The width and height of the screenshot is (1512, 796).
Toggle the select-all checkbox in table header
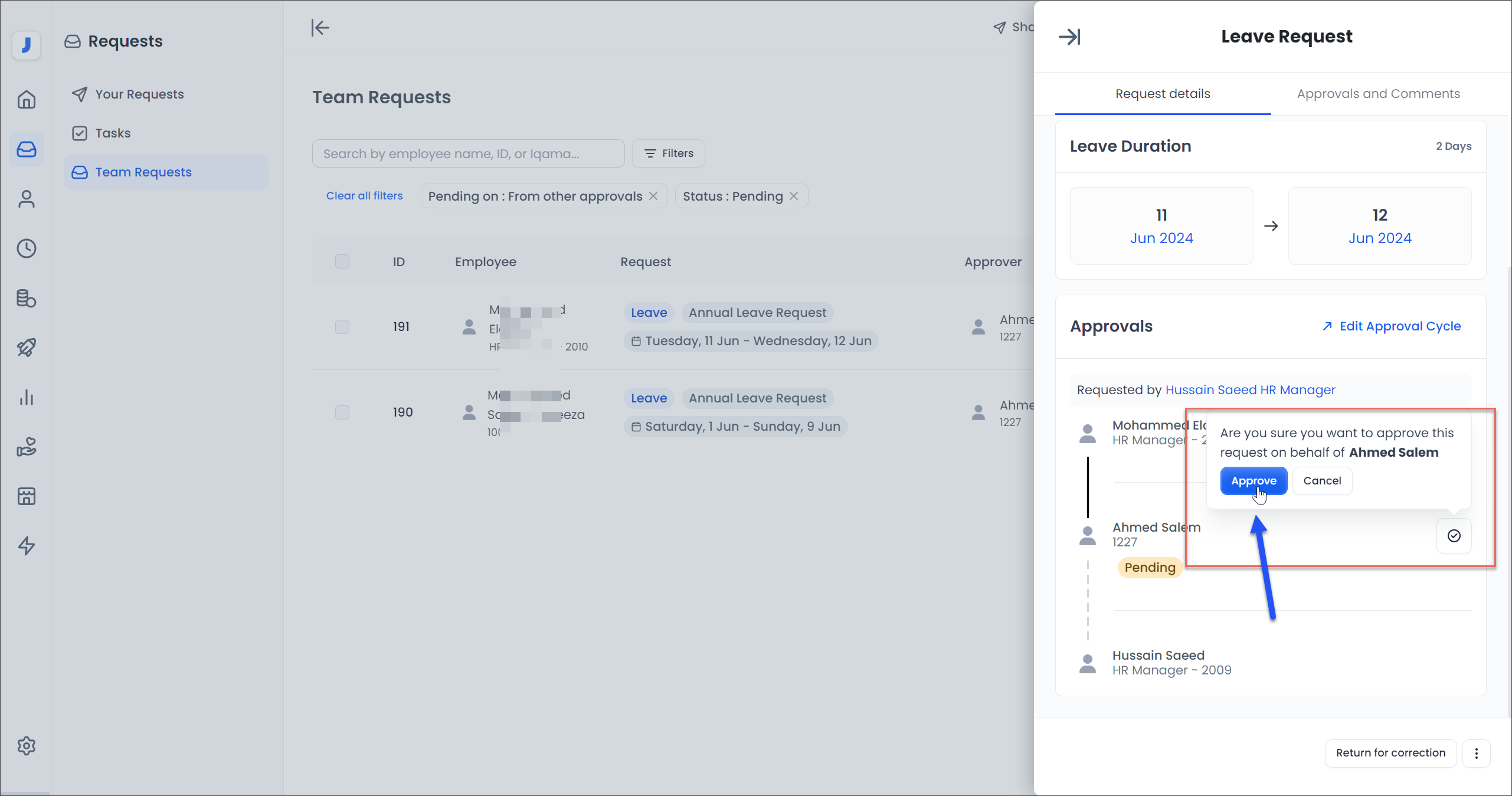click(x=342, y=261)
